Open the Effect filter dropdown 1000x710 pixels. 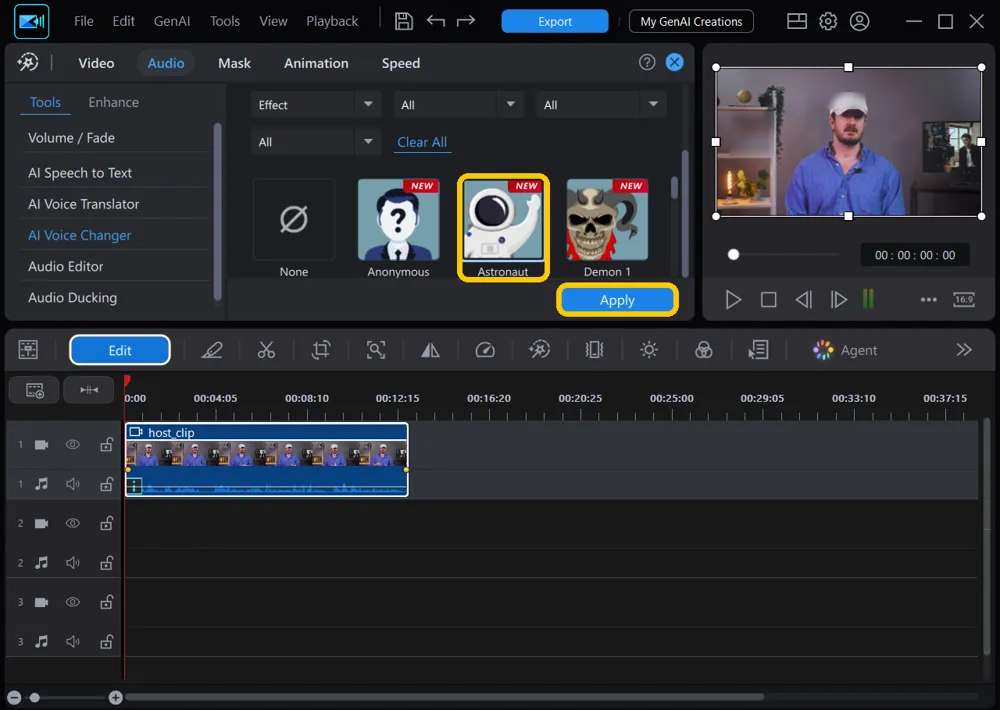point(316,105)
